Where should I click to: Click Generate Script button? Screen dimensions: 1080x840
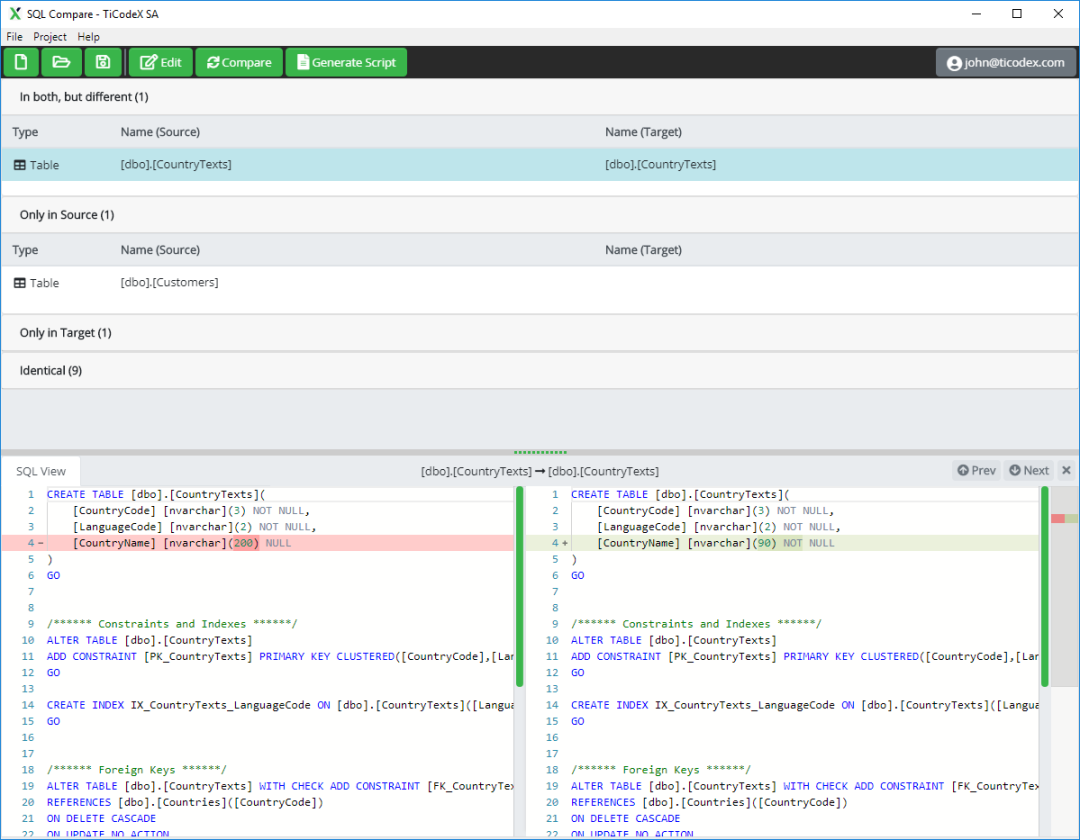coord(346,62)
